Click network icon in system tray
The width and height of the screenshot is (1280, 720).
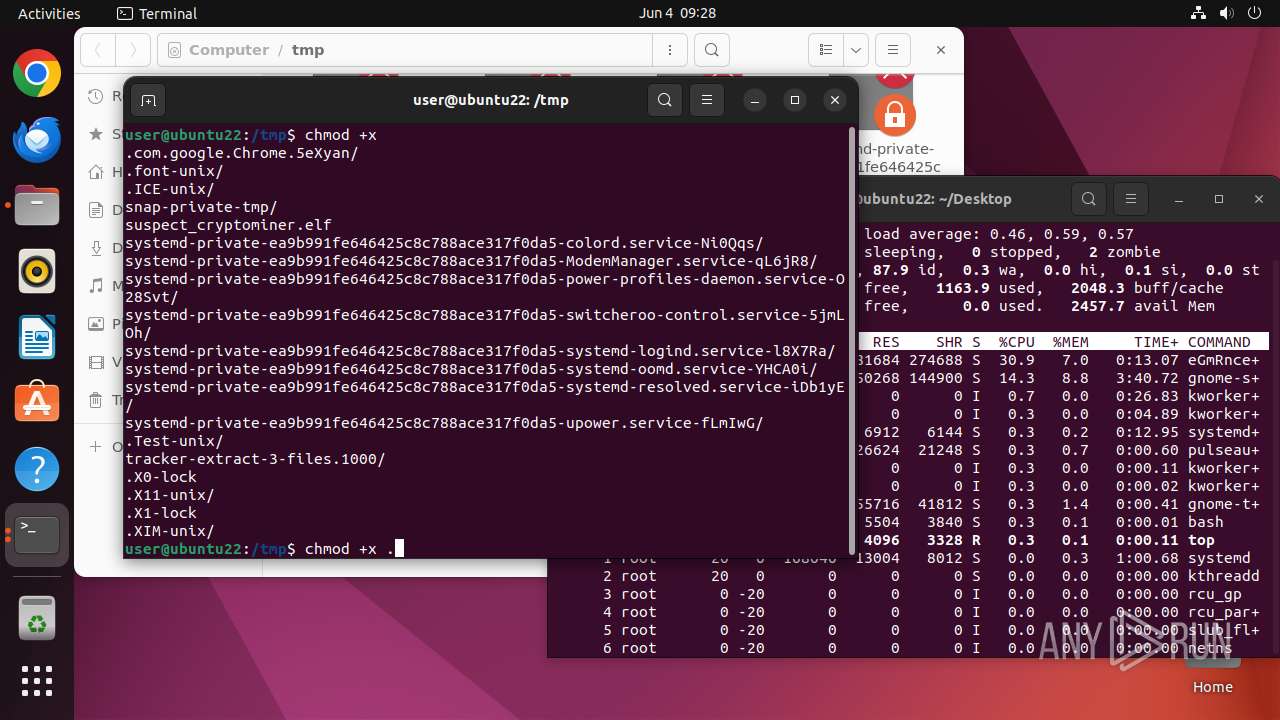pyautogui.click(x=1199, y=13)
